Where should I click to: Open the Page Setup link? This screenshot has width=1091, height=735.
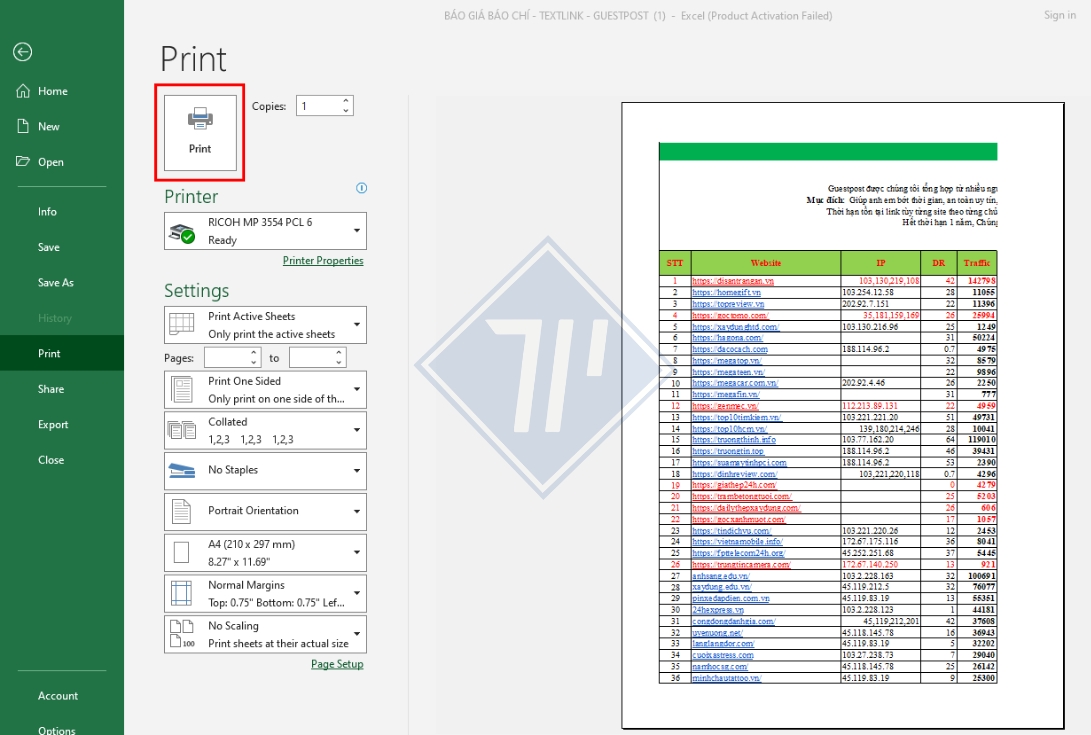tap(337, 664)
